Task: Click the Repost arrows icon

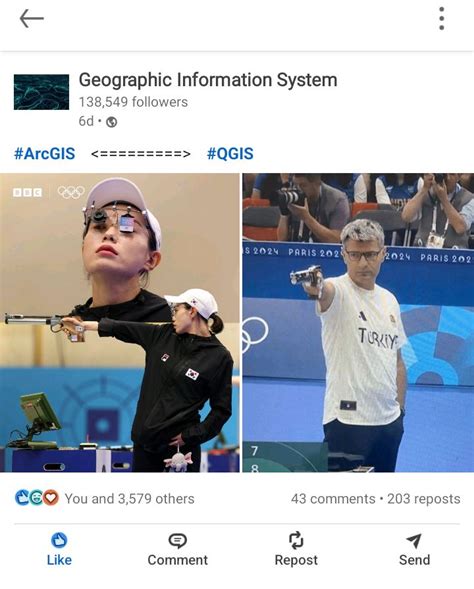Action: [x=296, y=540]
